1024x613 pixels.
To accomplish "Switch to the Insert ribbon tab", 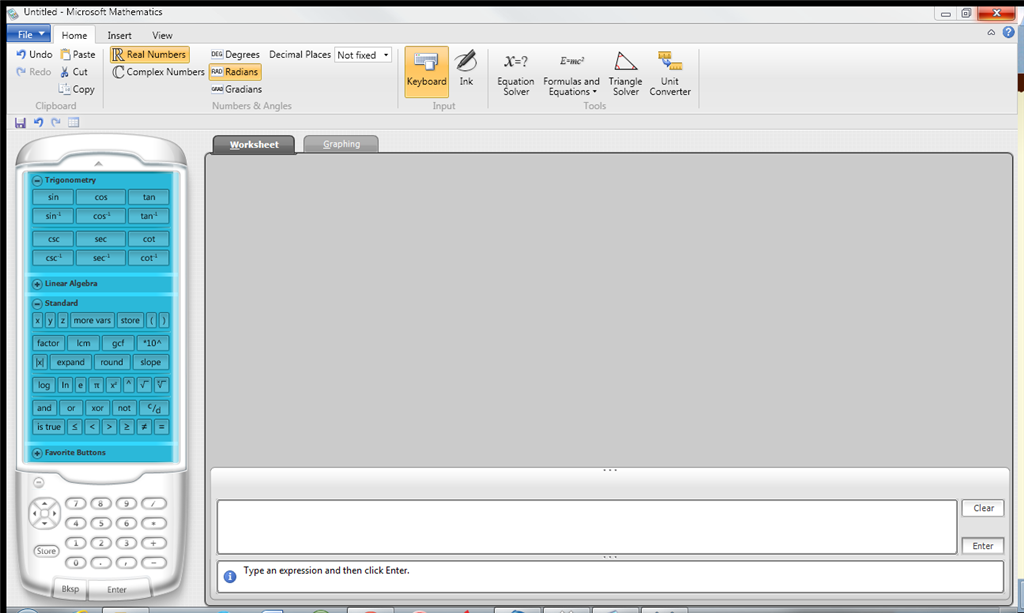I will (x=120, y=35).
